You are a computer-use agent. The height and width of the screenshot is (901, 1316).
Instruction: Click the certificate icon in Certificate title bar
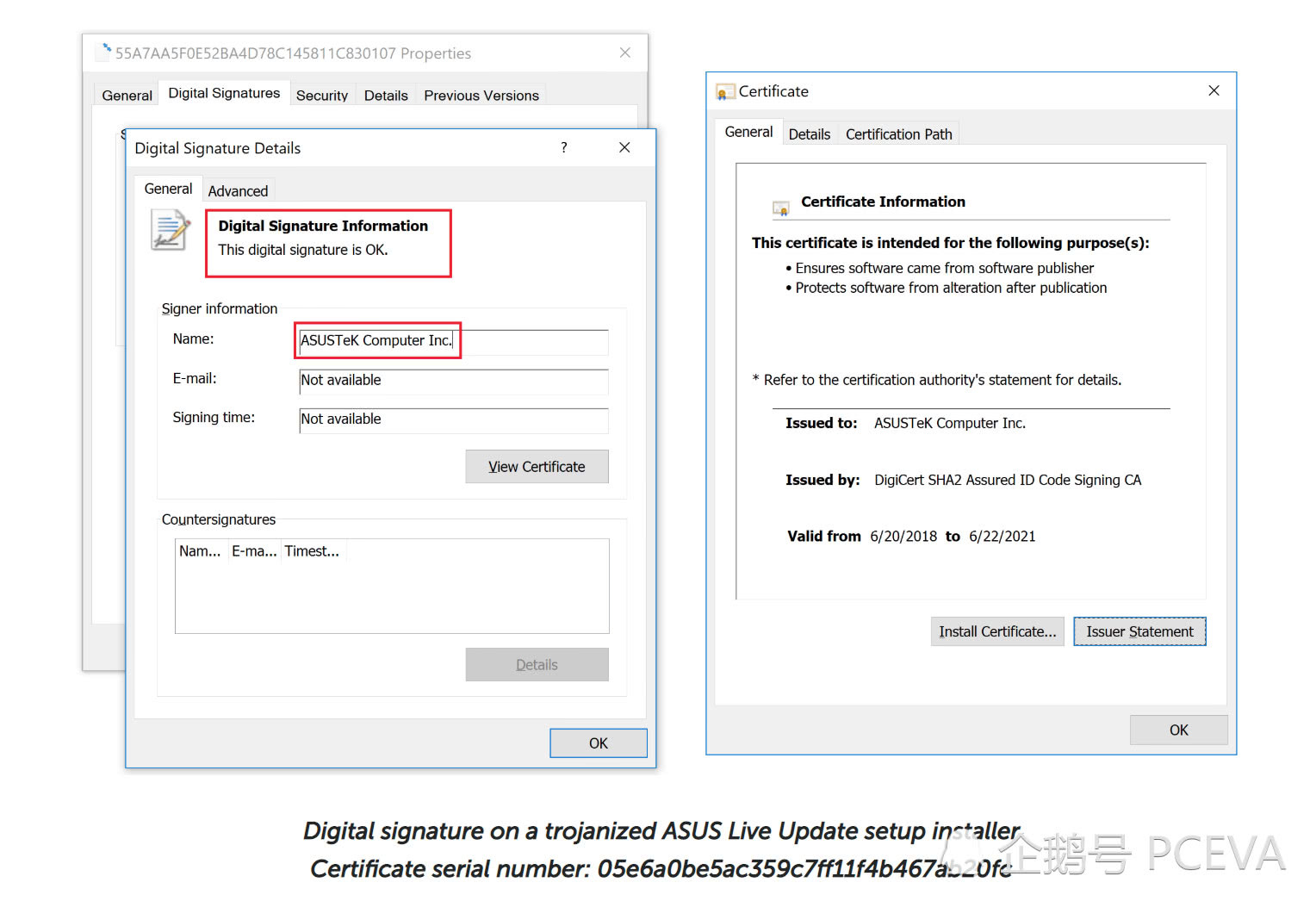coord(725,92)
